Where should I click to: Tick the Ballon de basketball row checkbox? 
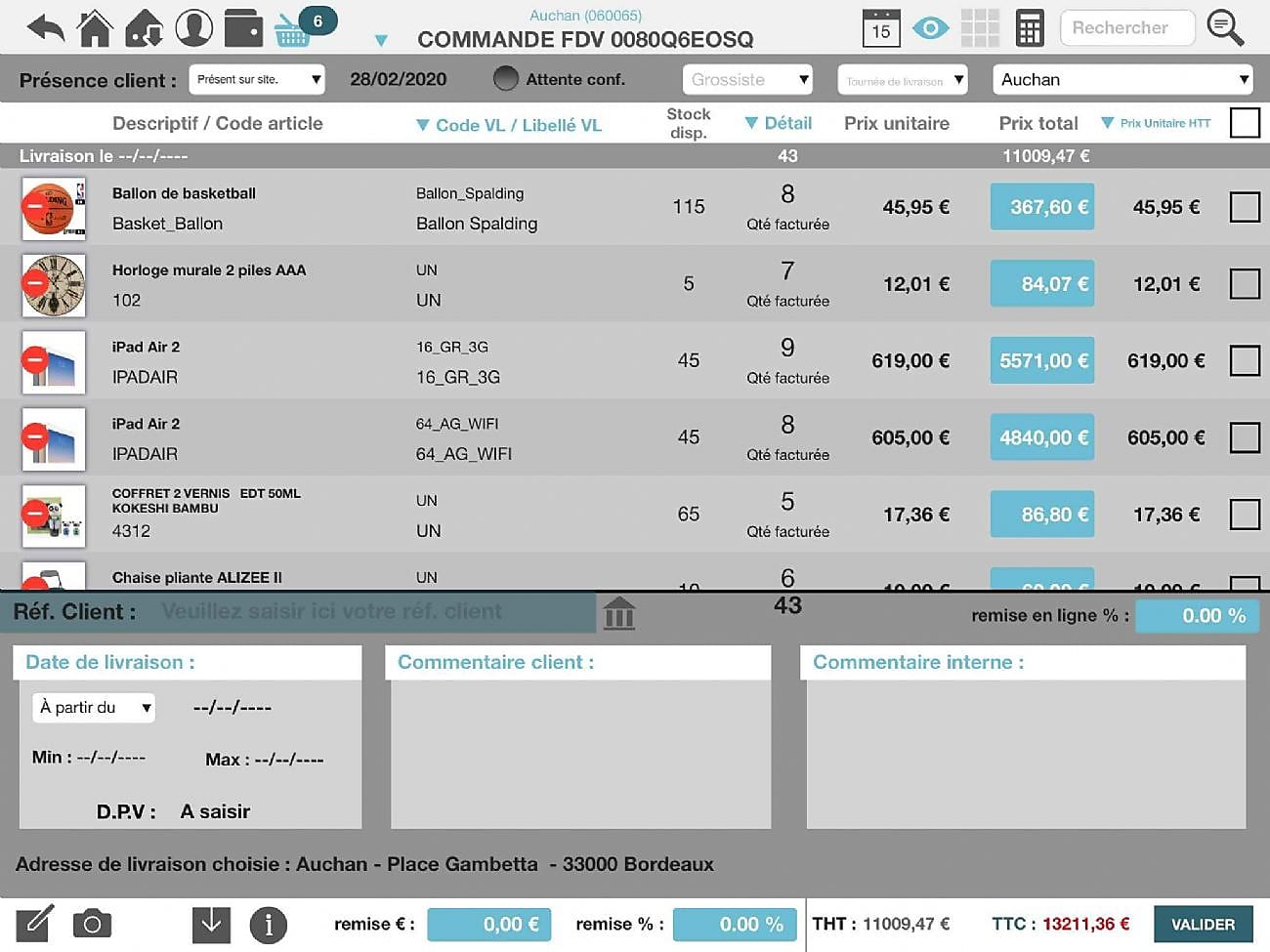1245,207
